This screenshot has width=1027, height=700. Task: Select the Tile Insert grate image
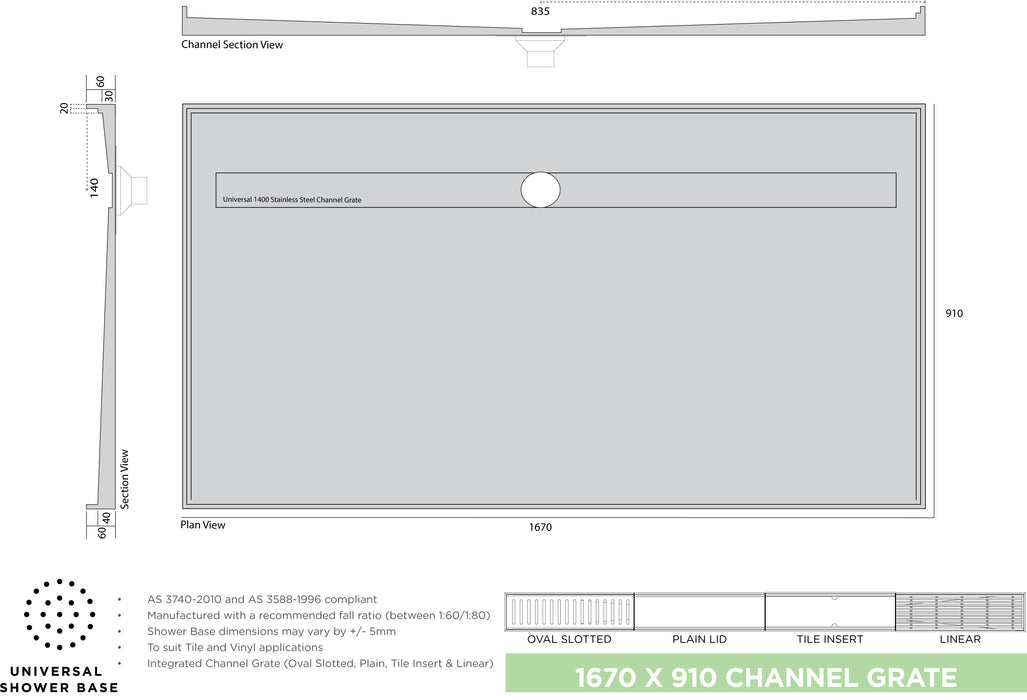pyautogui.click(x=829, y=611)
